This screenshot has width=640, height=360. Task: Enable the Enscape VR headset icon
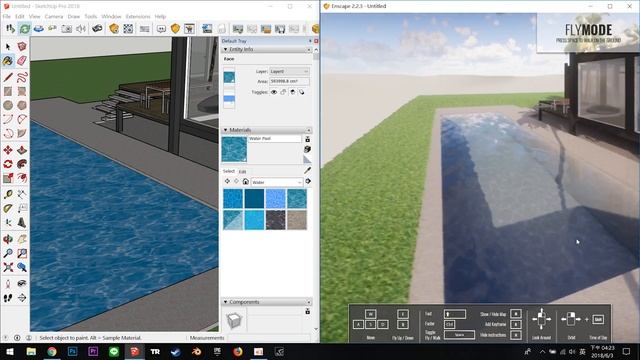97,29
